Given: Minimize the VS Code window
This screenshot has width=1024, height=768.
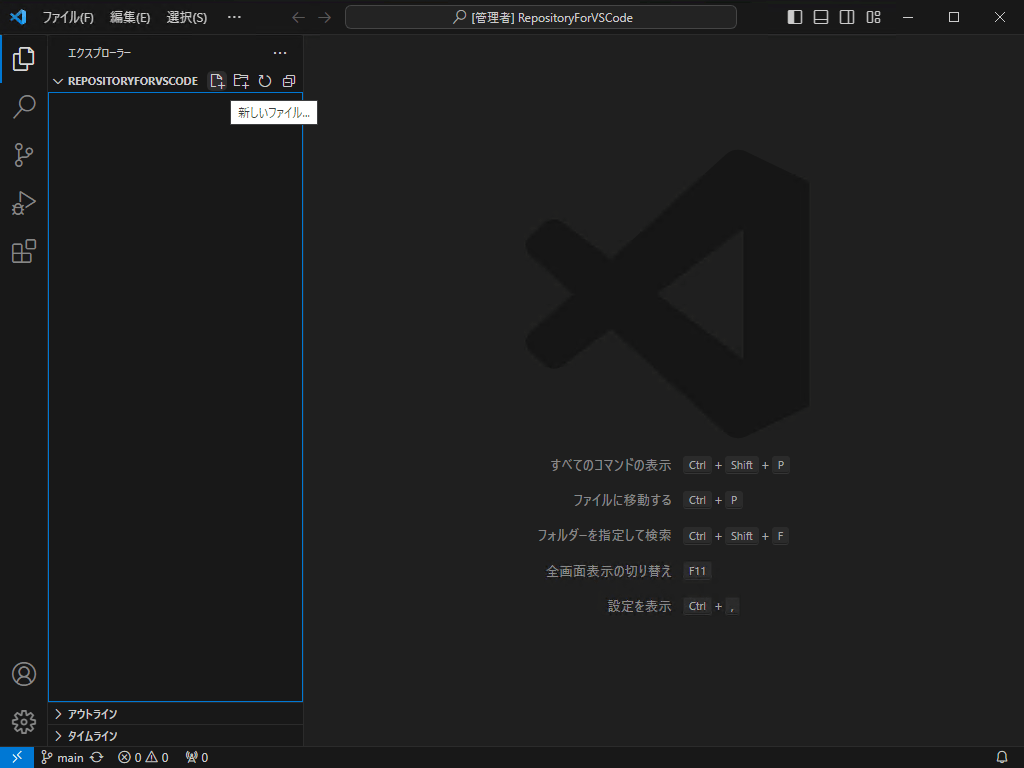Looking at the screenshot, I should pos(908,17).
